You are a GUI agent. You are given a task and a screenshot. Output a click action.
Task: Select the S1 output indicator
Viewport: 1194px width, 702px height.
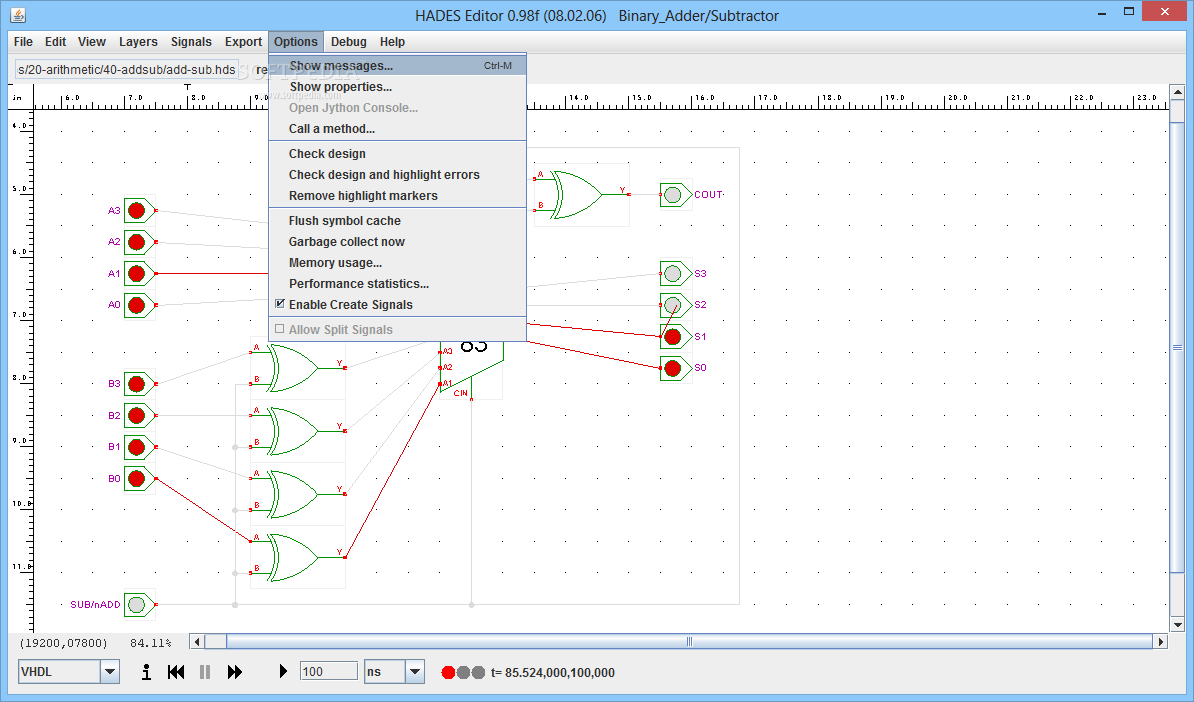[673, 337]
